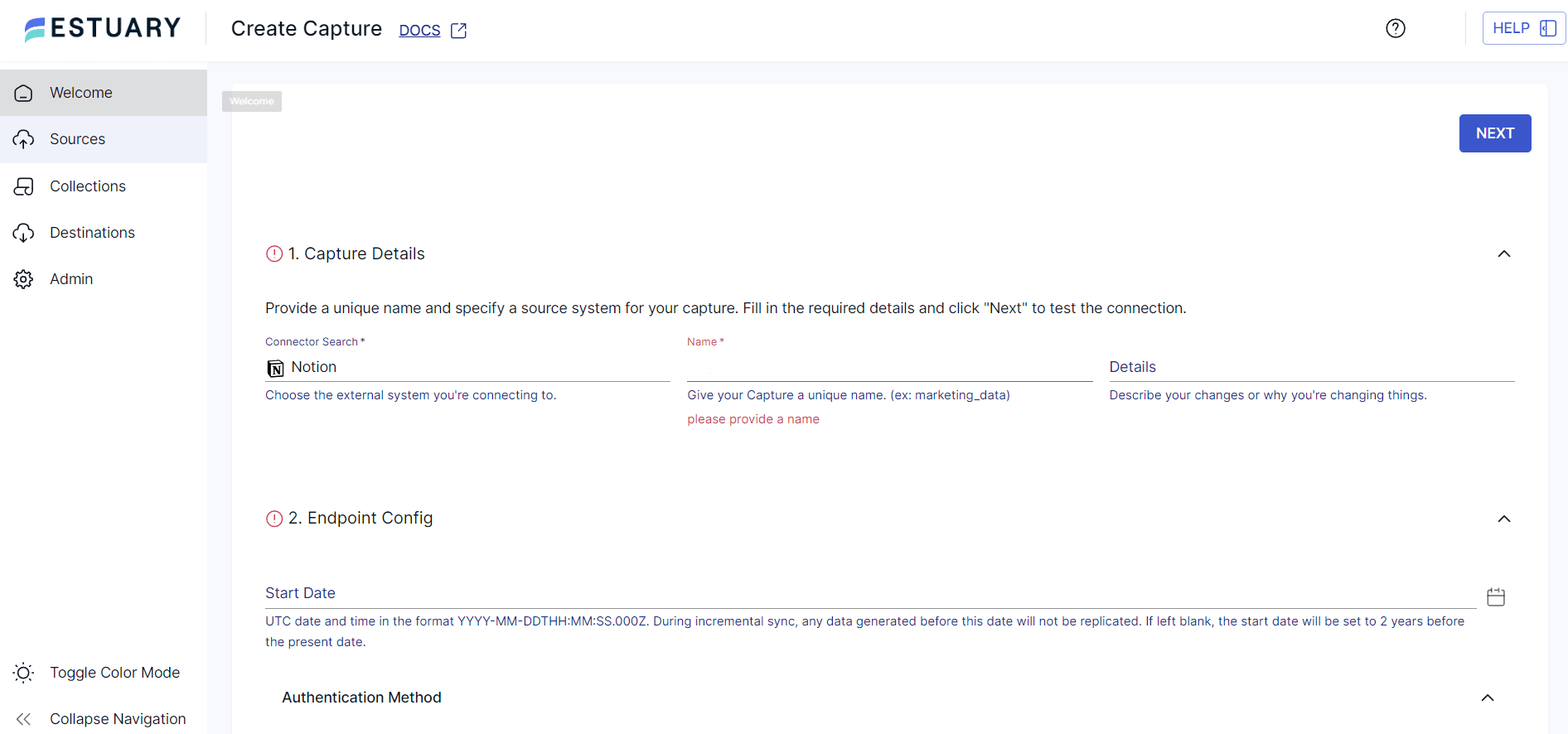Open the Start Date calendar picker

pos(1495,596)
